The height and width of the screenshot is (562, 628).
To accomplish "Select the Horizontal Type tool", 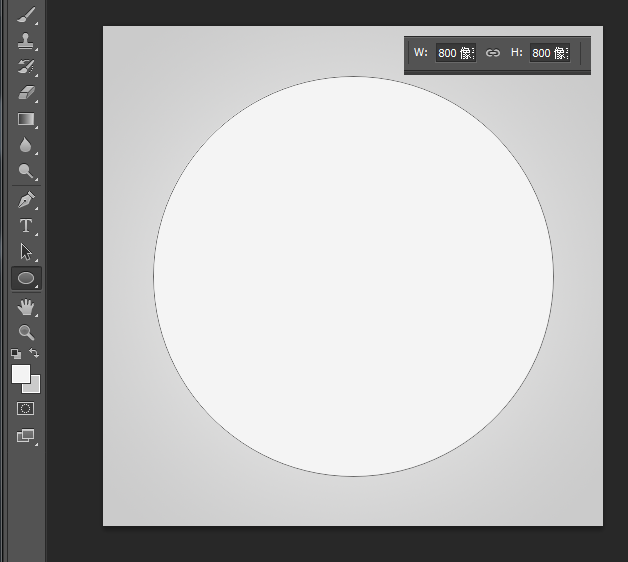I will [x=26, y=226].
